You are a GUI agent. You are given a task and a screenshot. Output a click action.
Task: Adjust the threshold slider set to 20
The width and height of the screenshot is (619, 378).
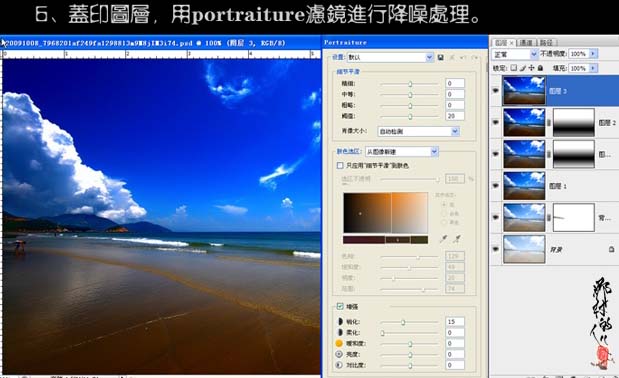pos(409,116)
